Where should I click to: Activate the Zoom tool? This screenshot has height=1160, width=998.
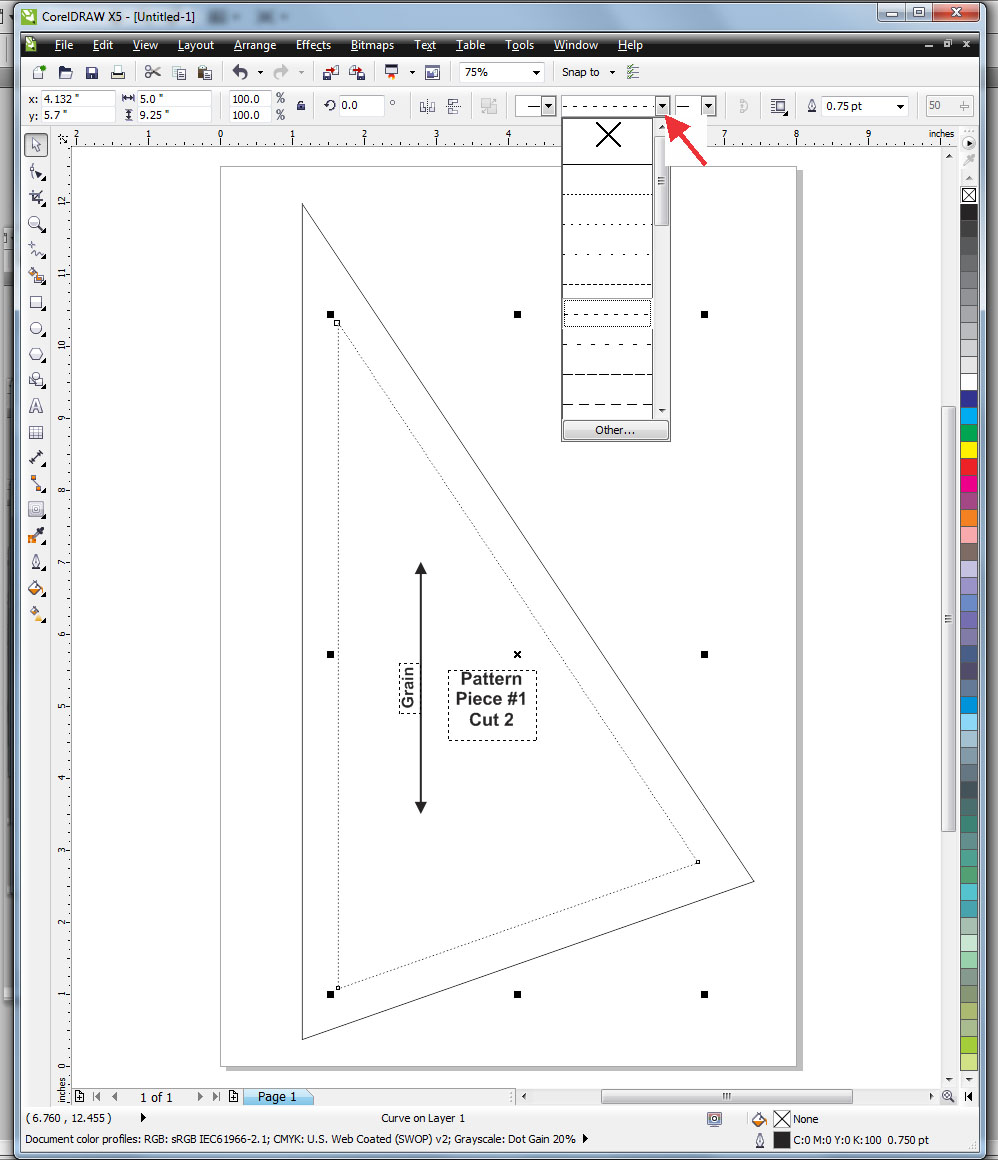pos(36,224)
